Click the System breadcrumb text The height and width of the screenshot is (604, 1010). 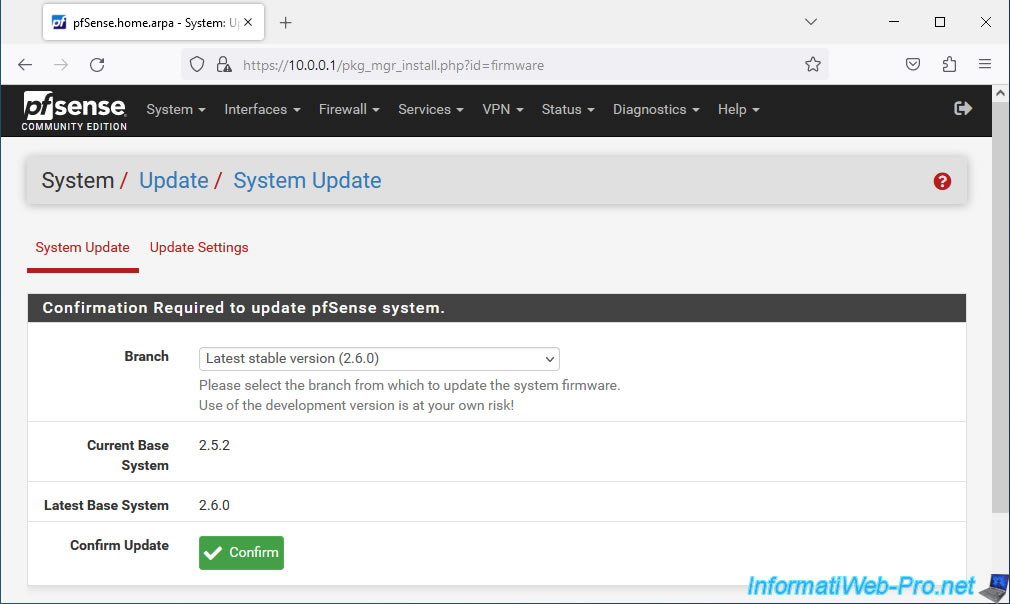click(x=77, y=181)
